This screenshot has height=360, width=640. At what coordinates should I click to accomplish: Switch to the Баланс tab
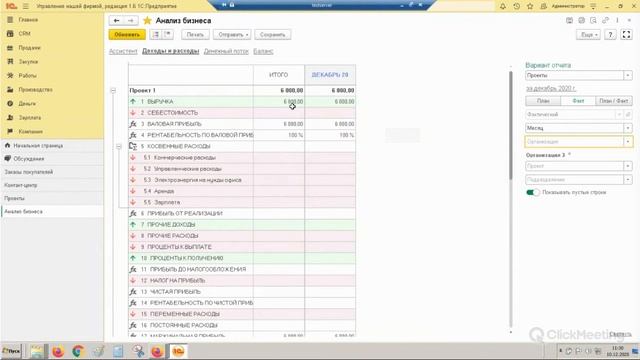pyautogui.click(x=263, y=51)
